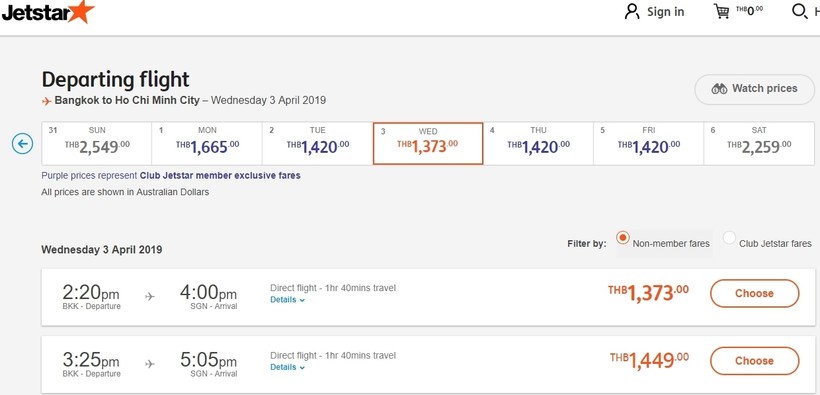Click the Sign in link text

pyautogui.click(x=666, y=12)
